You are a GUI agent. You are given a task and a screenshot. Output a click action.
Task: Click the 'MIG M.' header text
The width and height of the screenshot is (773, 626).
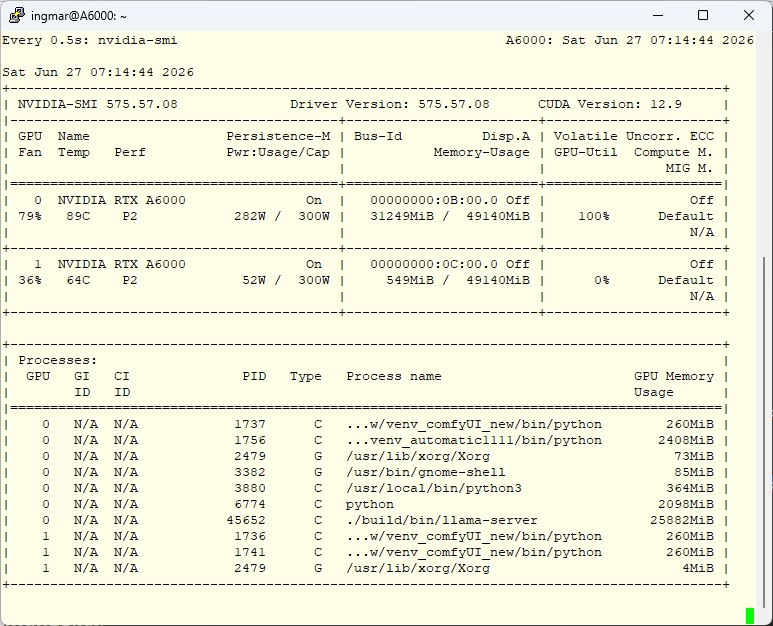pos(690,169)
